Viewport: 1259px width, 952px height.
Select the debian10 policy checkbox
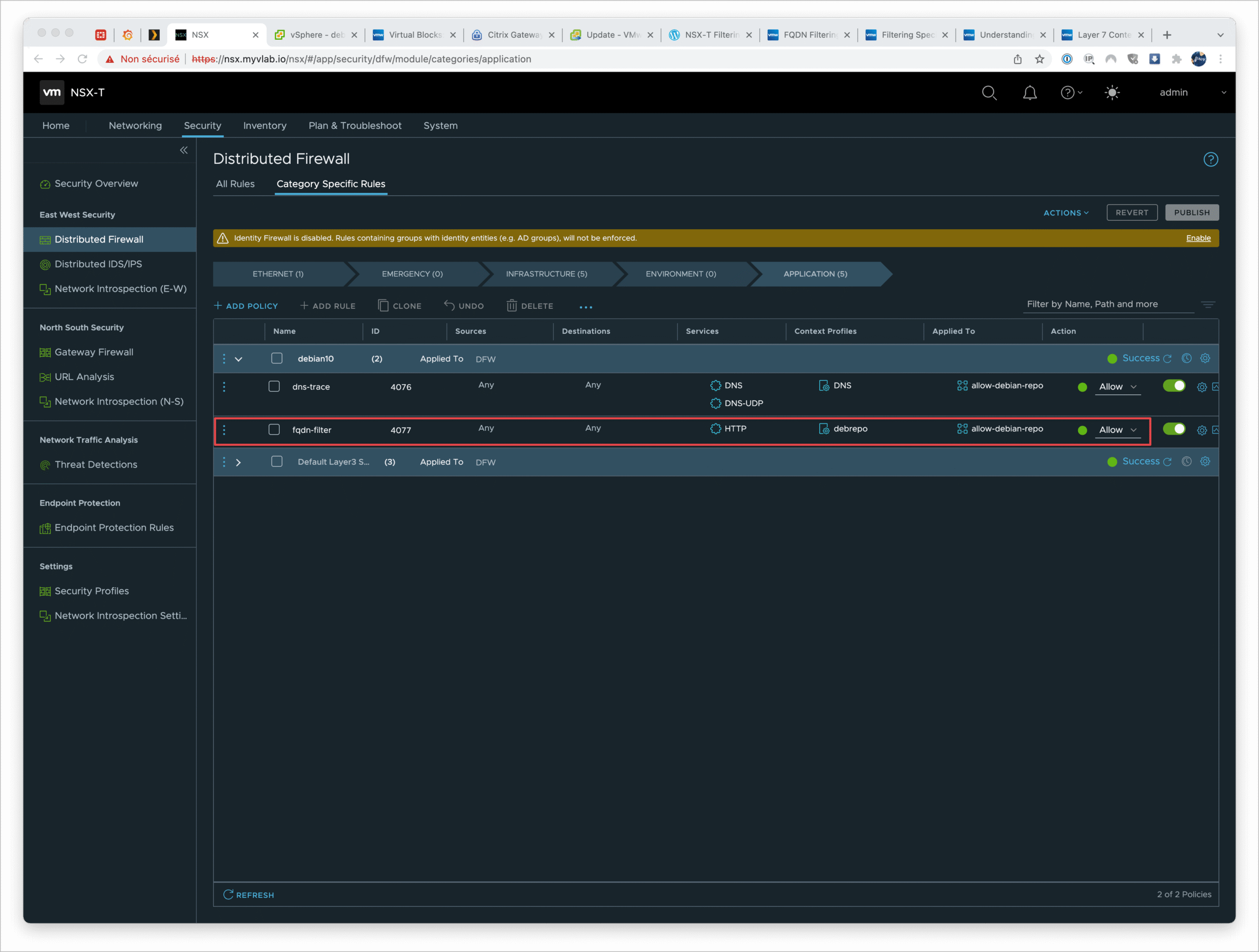tap(276, 358)
